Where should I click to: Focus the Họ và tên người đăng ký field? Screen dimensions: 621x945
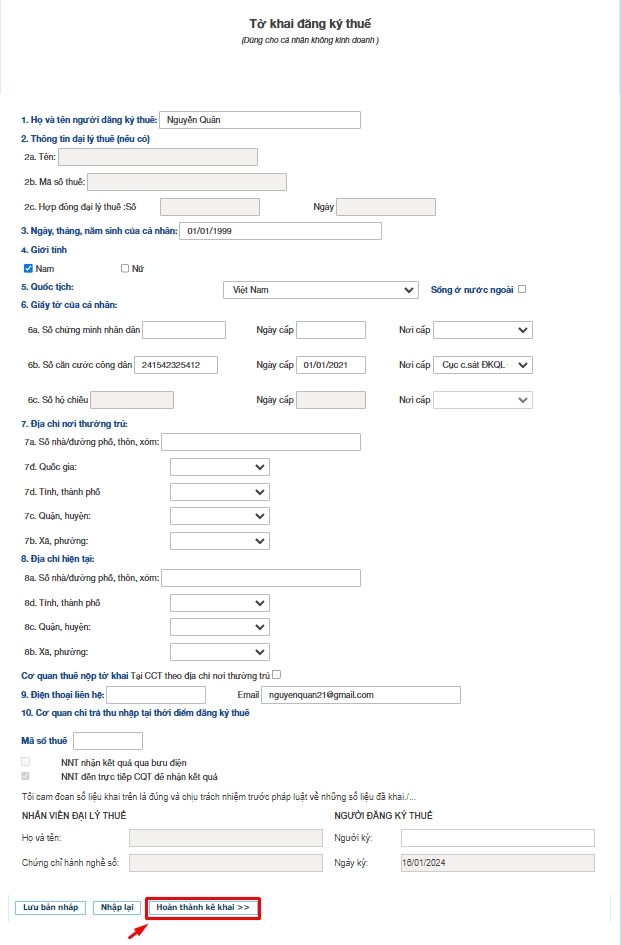pyautogui.click(x=259, y=120)
